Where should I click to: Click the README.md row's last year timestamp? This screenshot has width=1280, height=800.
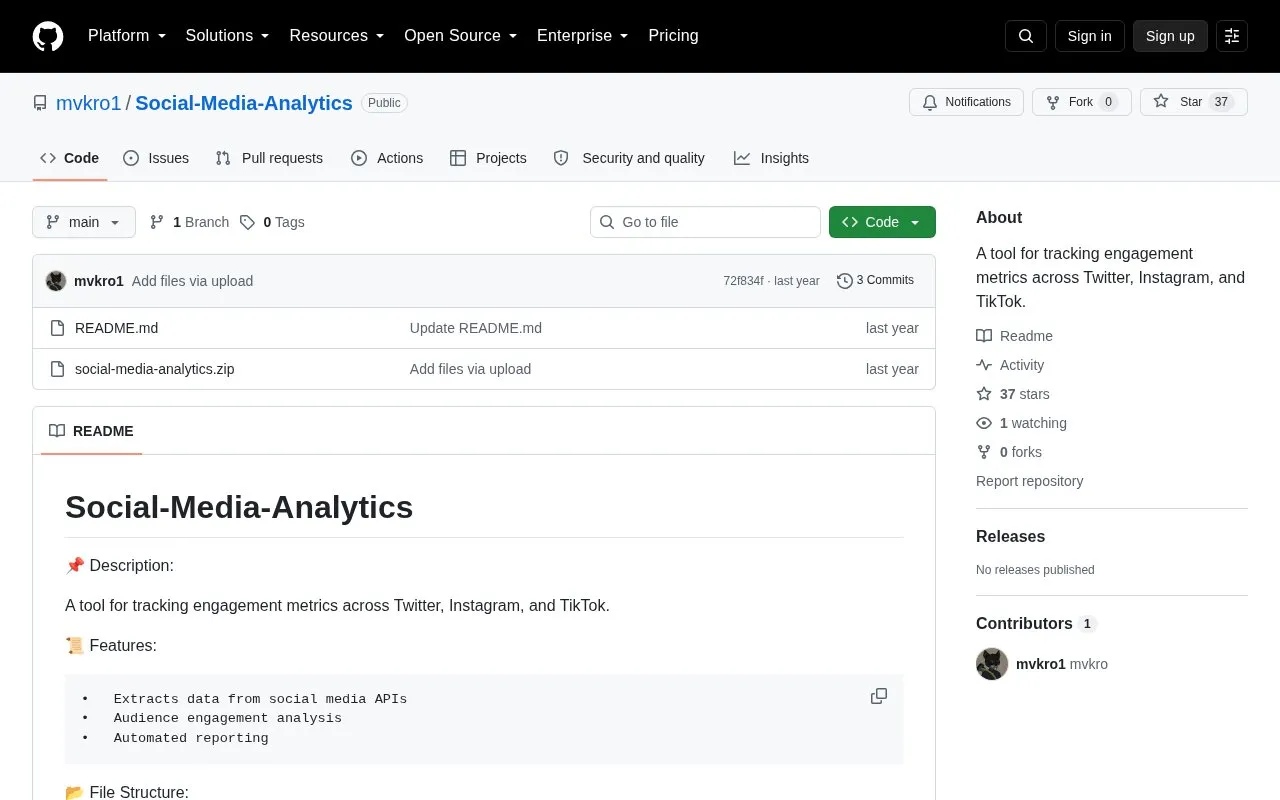(x=892, y=328)
